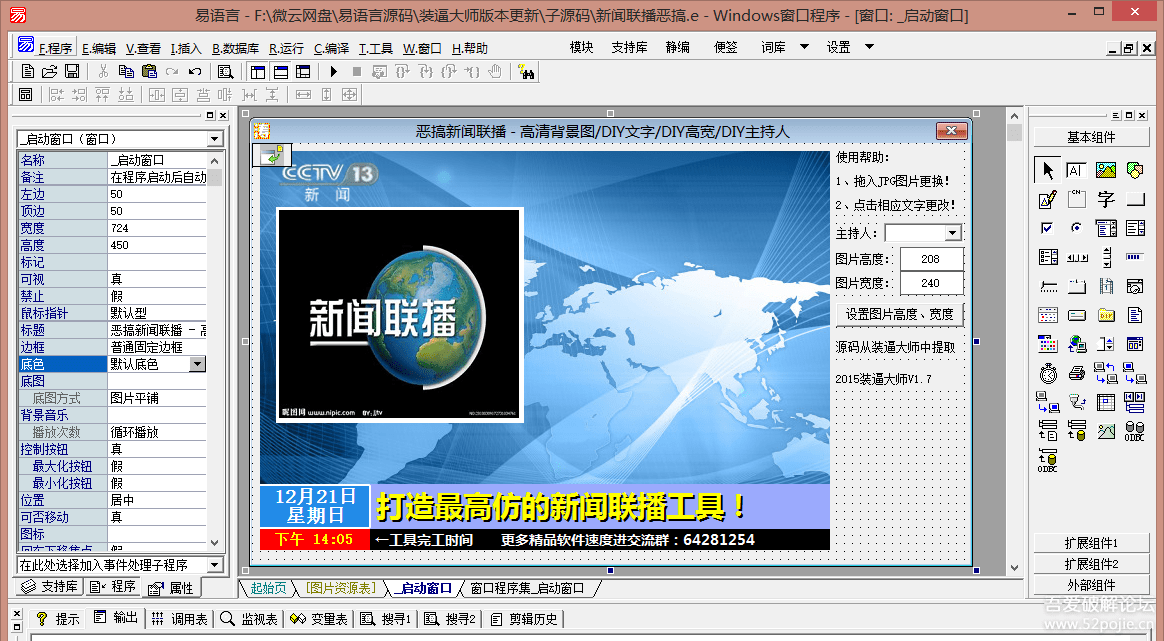Image resolution: width=1164 pixels, height=641 pixels.
Task: Click the window preview icon on the alignment toolbar
Action: (x=25, y=94)
